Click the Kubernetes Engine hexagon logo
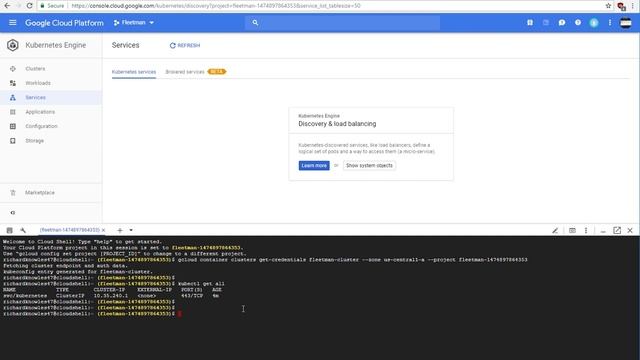 coord(13,45)
